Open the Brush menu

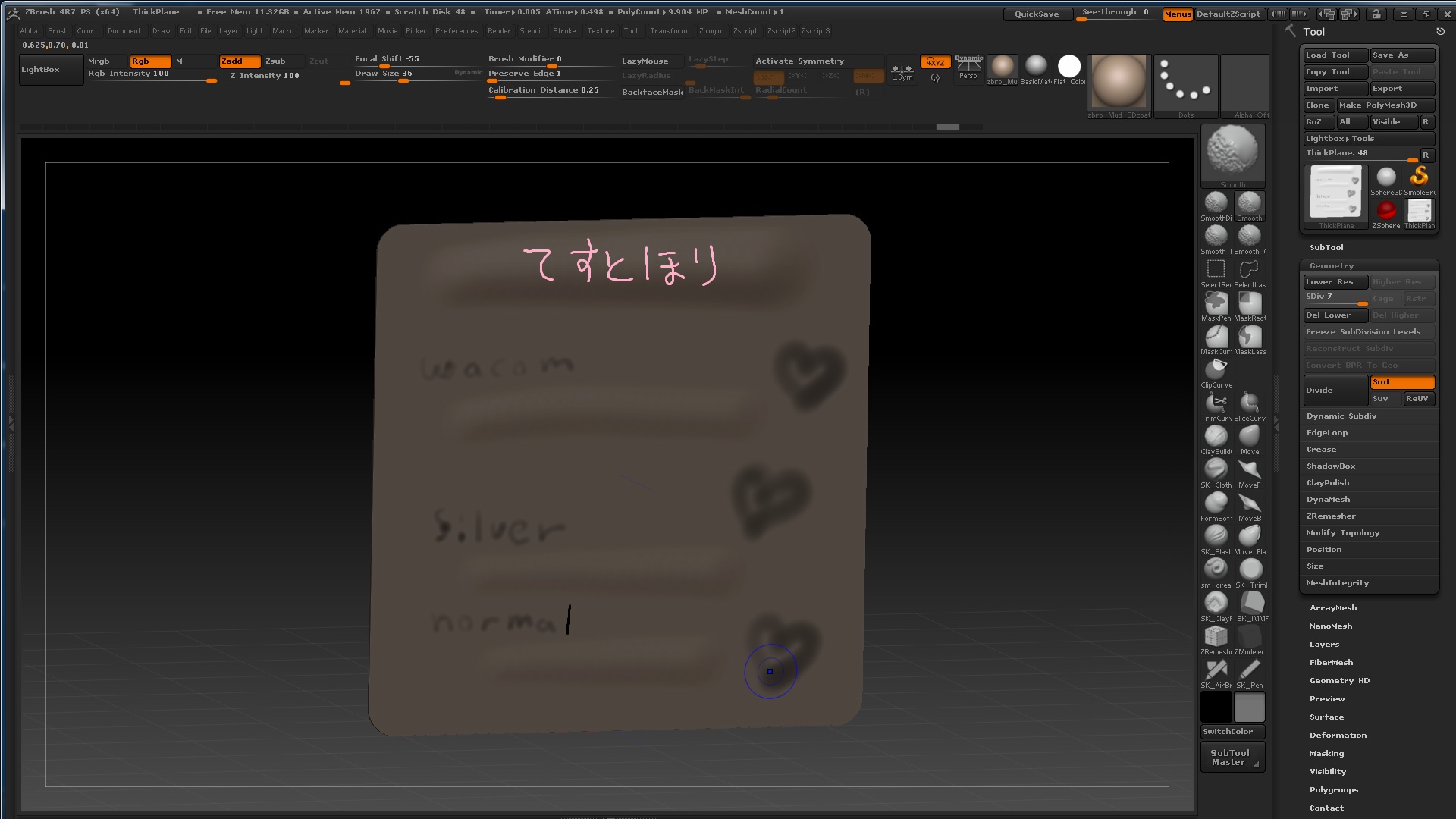(58, 31)
